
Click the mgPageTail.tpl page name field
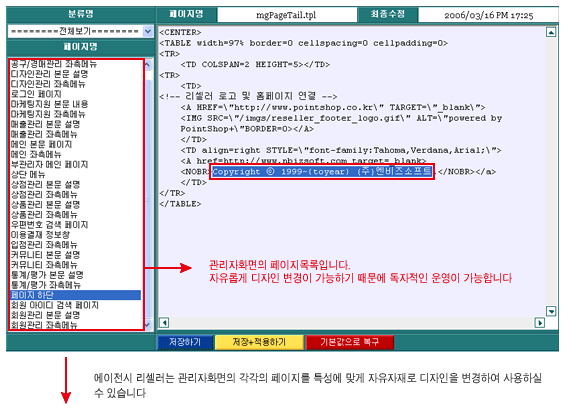(286, 15)
